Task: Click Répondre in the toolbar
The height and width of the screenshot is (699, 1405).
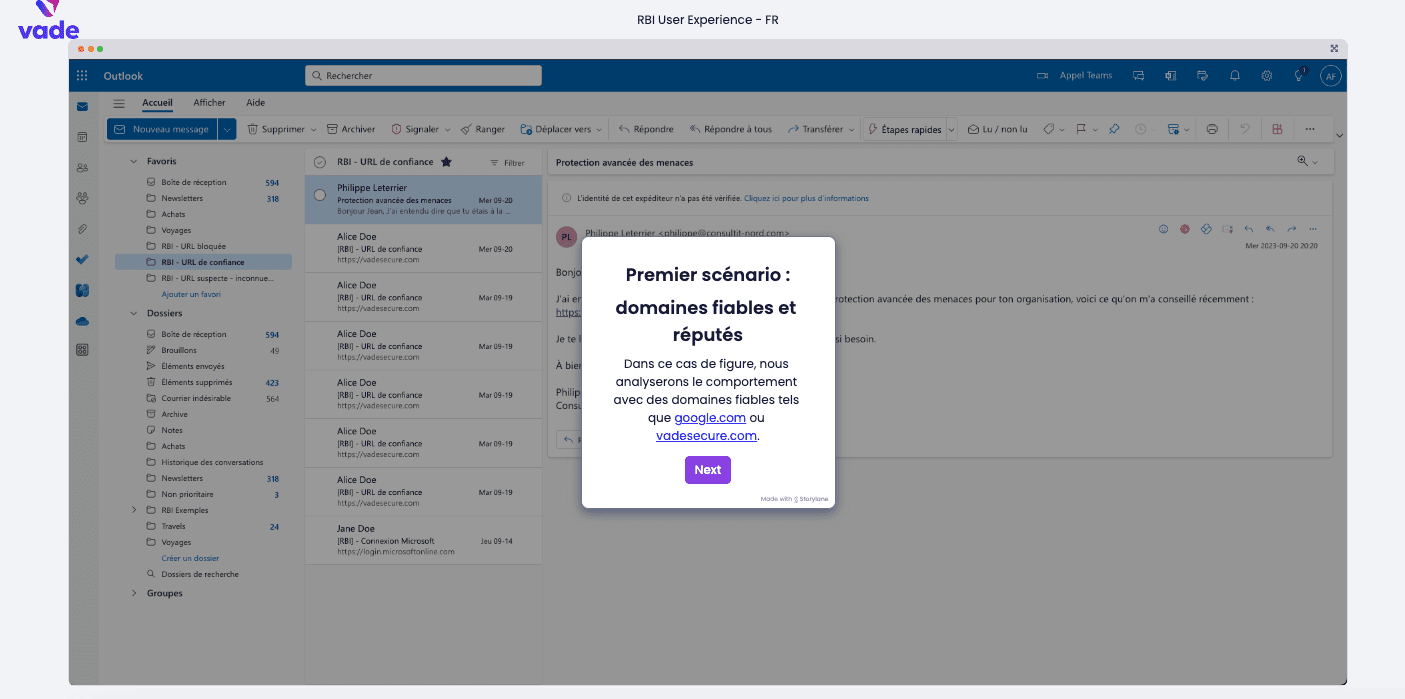Action: 646,129
